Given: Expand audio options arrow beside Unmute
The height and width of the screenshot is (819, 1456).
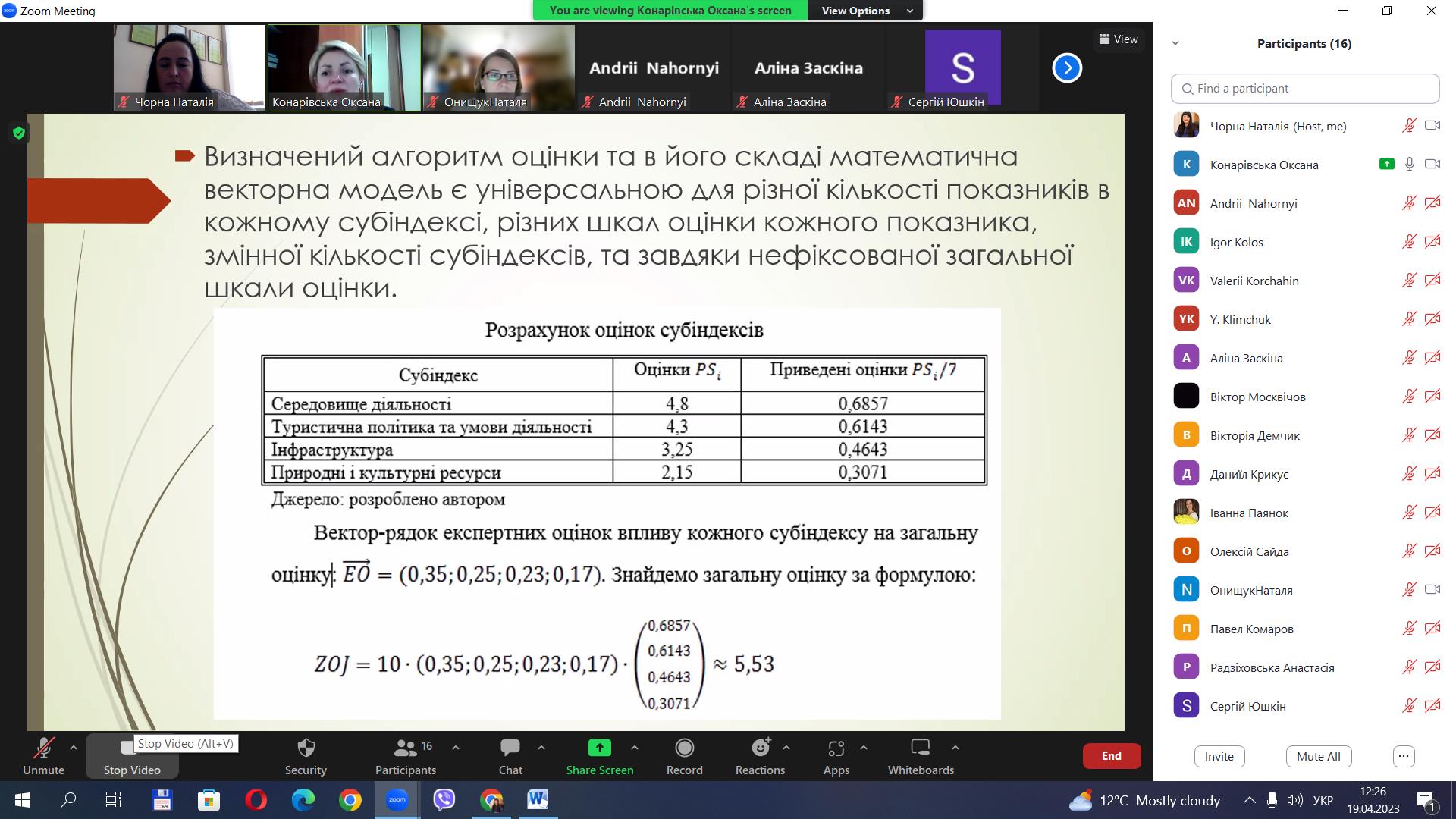Looking at the screenshot, I should [x=74, y=748].
